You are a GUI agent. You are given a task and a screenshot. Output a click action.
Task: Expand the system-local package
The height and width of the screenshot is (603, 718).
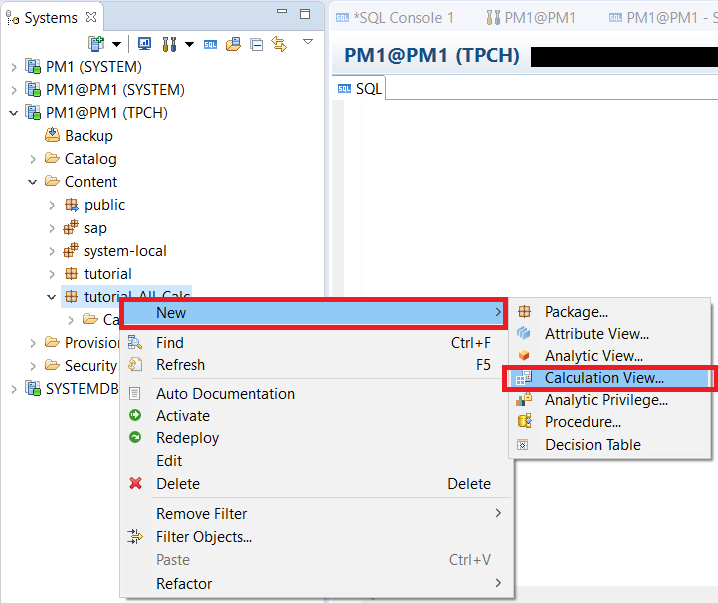[x=52, y=251]
